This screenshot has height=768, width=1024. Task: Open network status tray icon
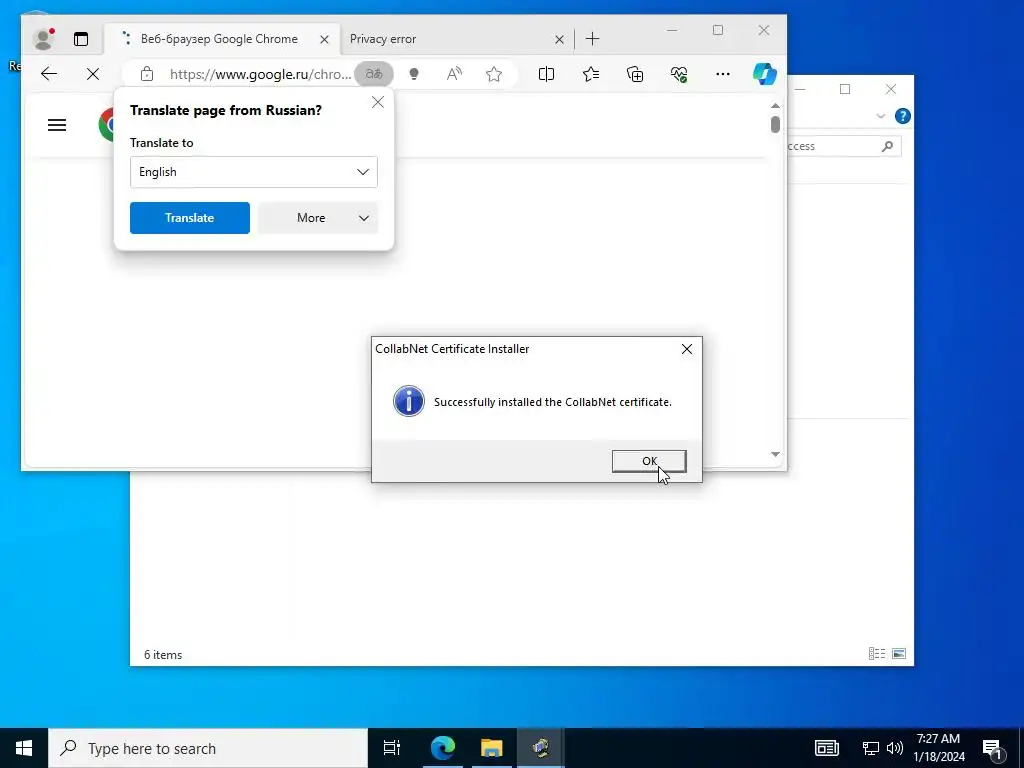point(871,748)
